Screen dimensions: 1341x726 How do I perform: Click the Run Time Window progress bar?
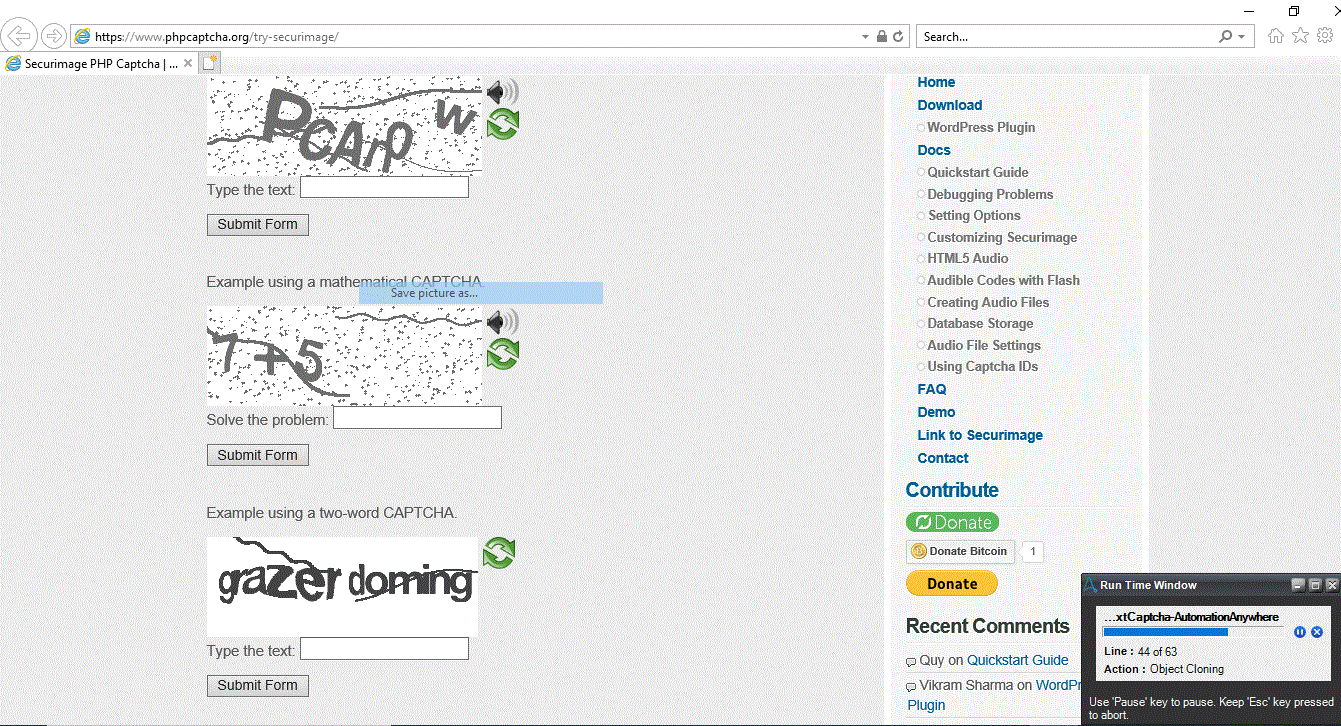tap(1193, 632)
